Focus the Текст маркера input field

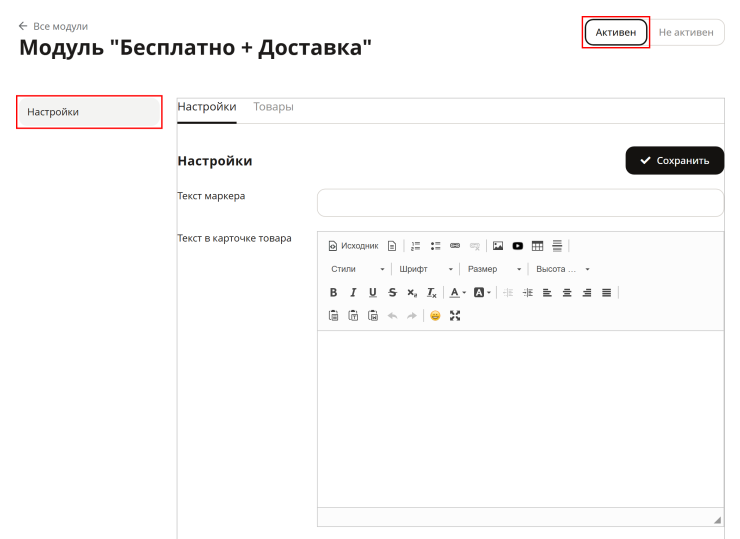click(521, 203)
